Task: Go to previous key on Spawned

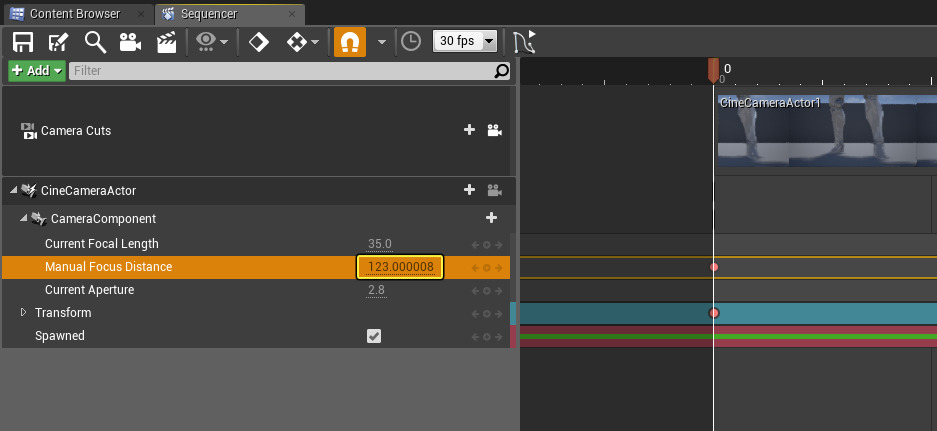Action: [475, 337]
